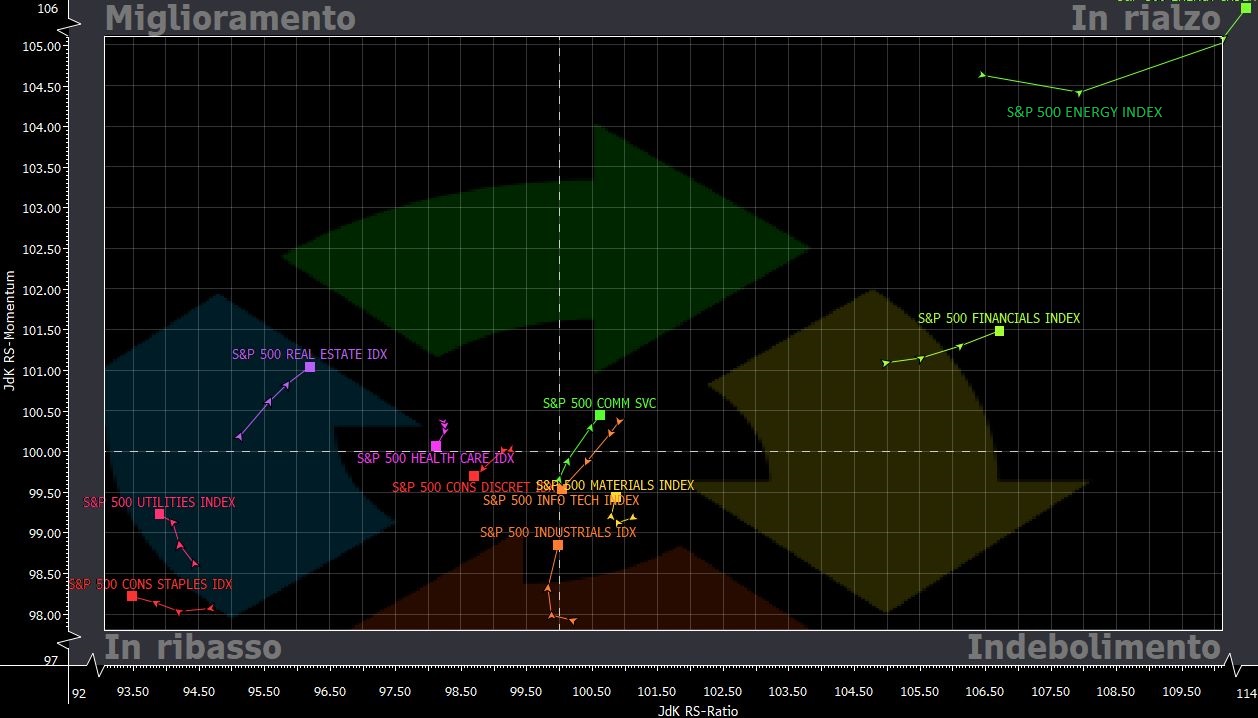Viewport: 1258px width, 718px height.
Task: Click the Miglioramento quadrant title
Action: [x=230, y=18]
